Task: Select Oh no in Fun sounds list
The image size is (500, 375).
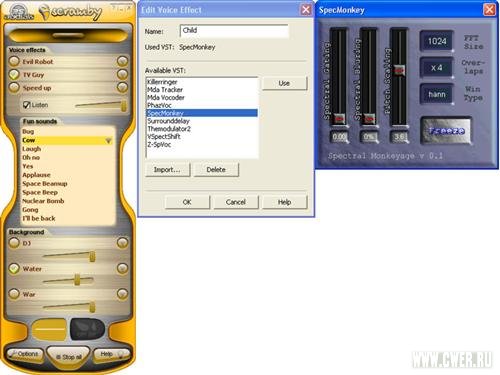Action: click(x=31, y=157)
